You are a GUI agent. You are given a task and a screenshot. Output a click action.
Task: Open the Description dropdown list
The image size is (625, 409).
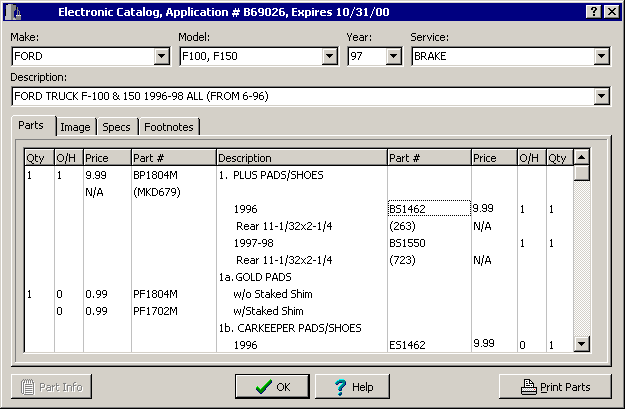click(x=601, y=96)
